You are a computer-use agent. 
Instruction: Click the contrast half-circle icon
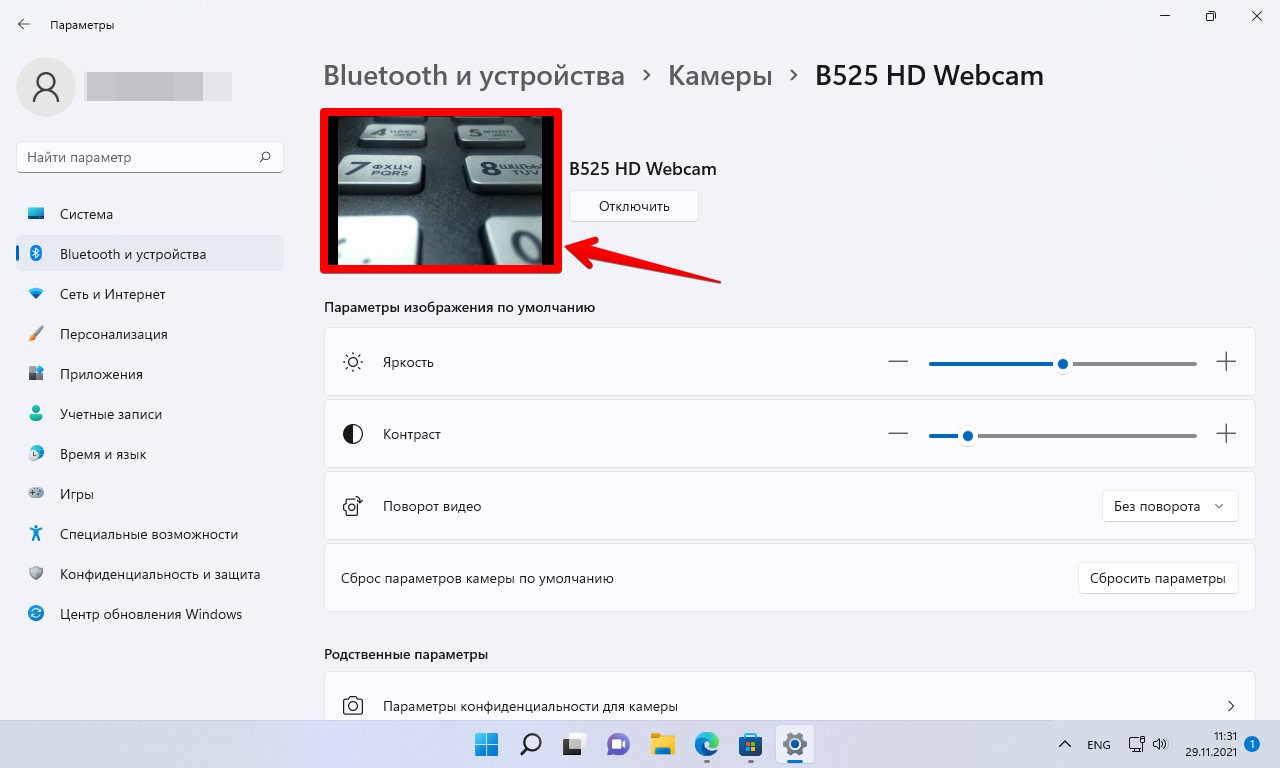[353, 434]
